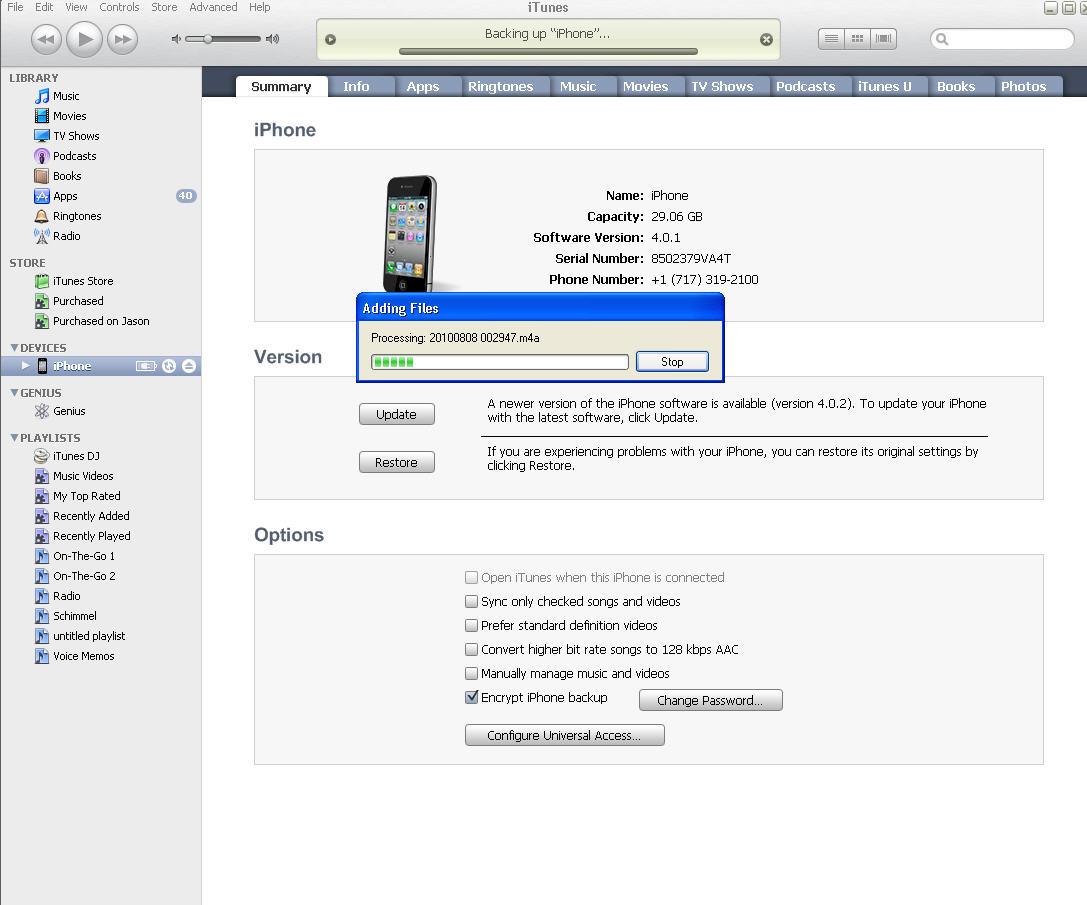This screenshot has height=905, width=1087.
Task: Enable Convert higher bit rate songs checkbox
Action: tap(471, 650)
